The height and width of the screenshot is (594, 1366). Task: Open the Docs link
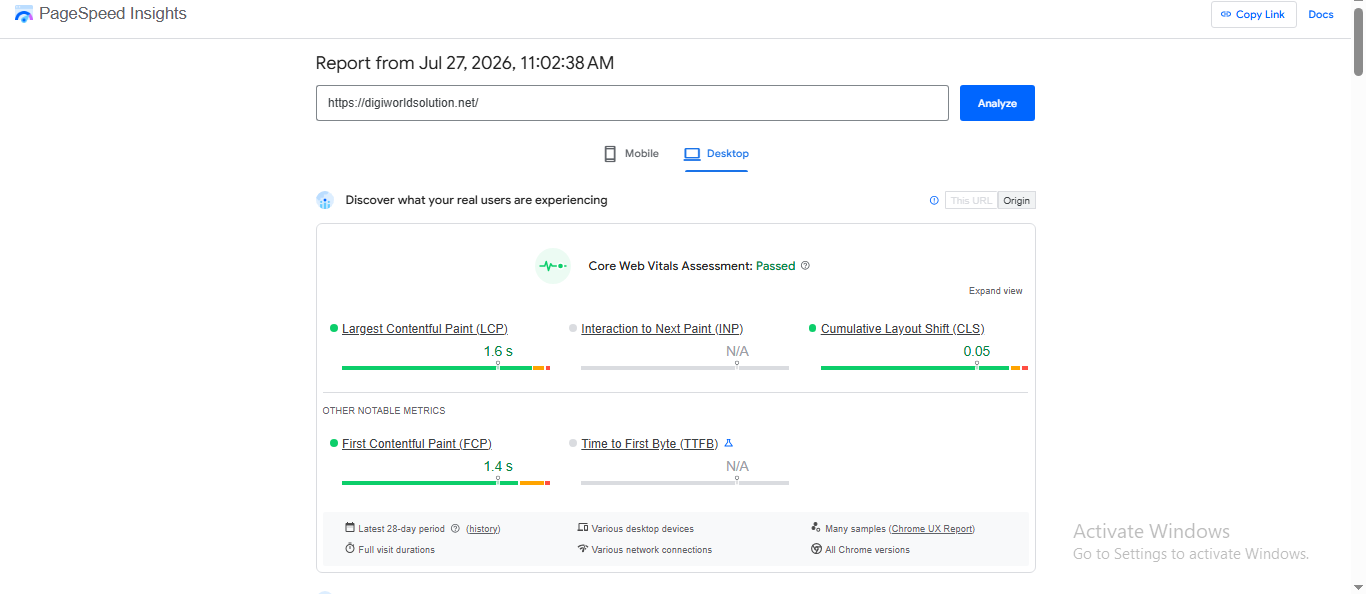[1321, 14]
